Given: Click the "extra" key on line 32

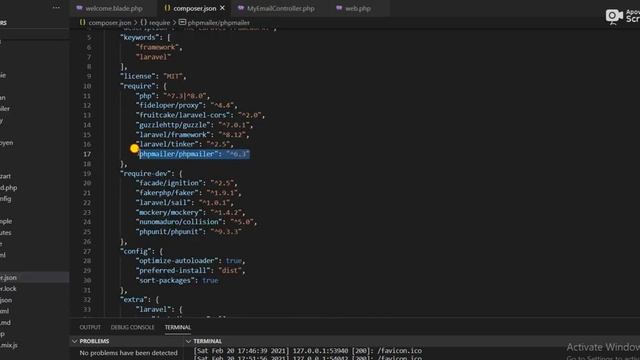Looking at the screenshot, I should click(x=134, y=300).
